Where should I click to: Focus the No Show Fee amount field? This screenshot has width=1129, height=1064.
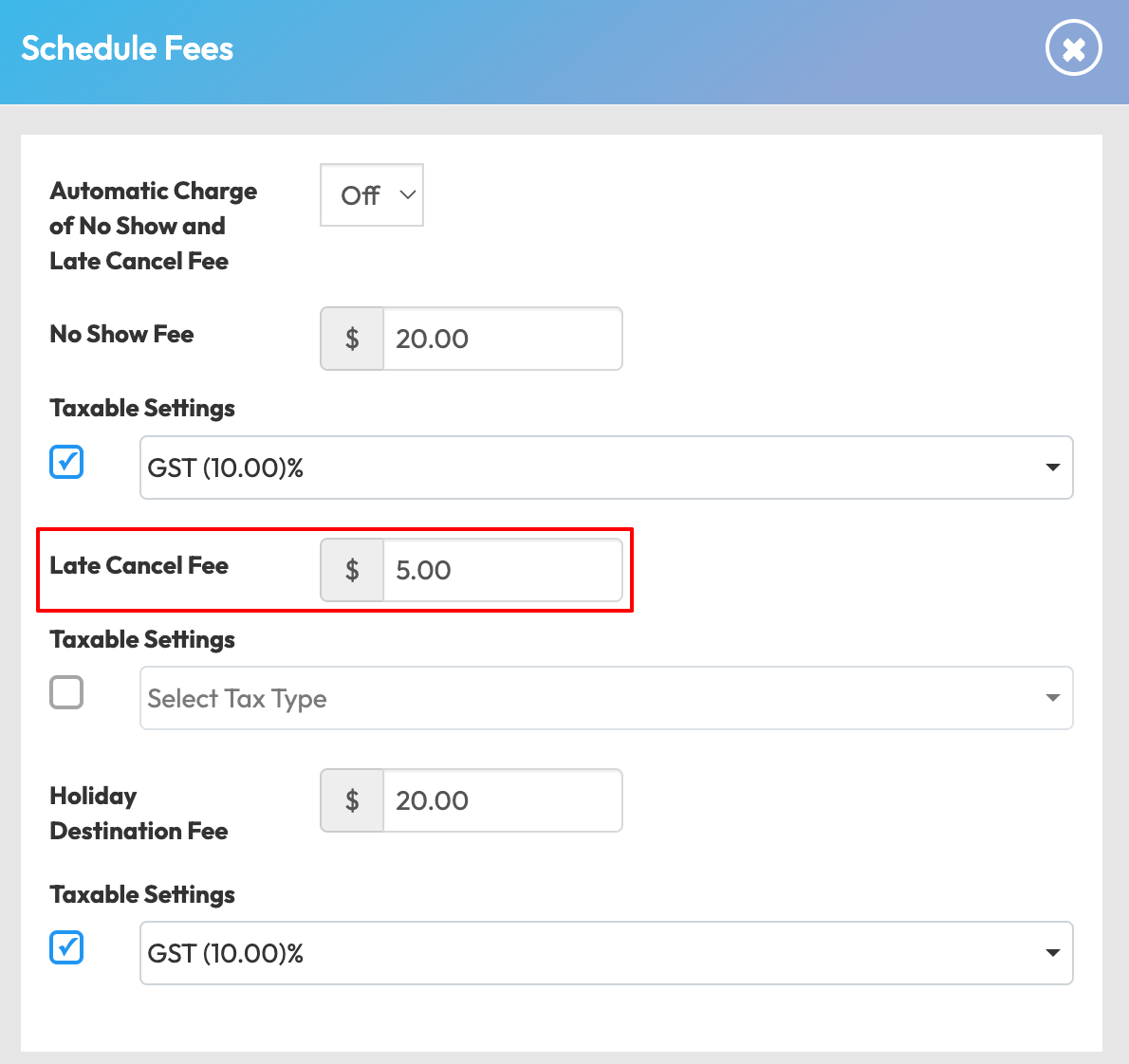tap(502, 339)
